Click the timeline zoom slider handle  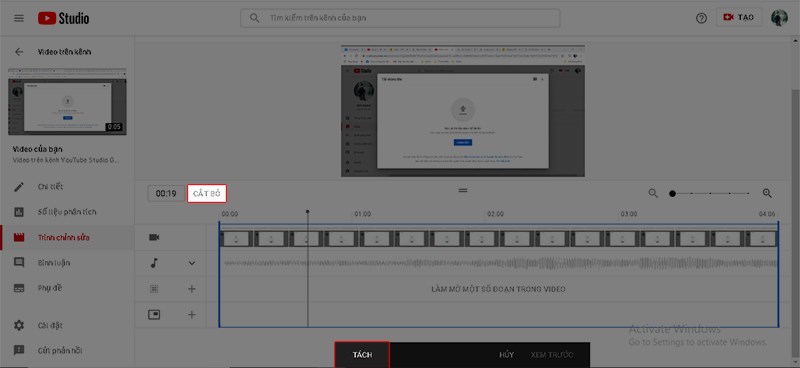672,193
